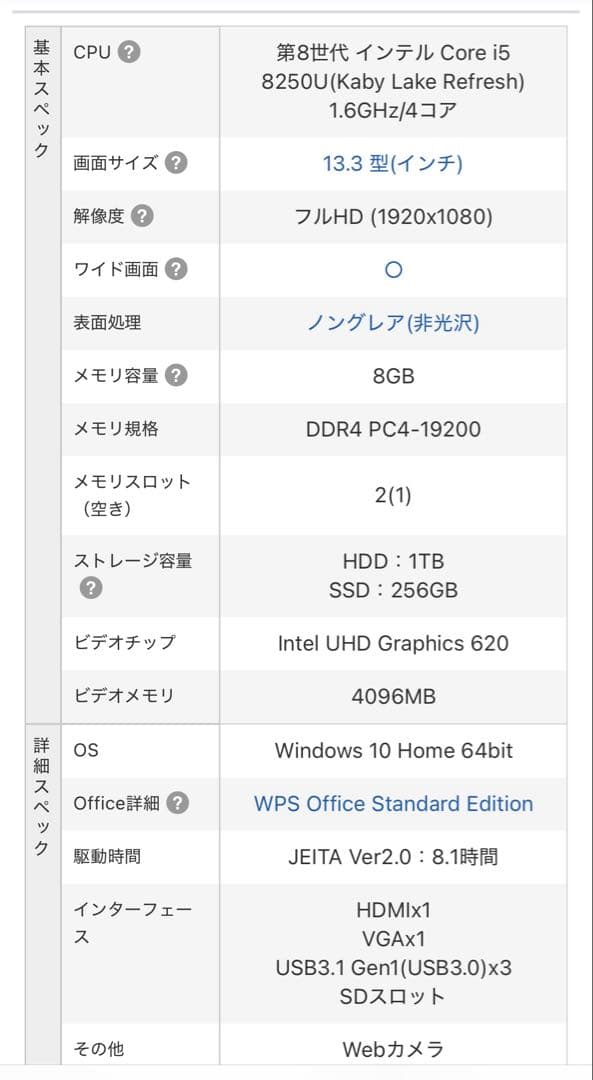Open the ストレージ容量 help icon
Viewport: 593px width, 1080px height.
pos(91,589)
